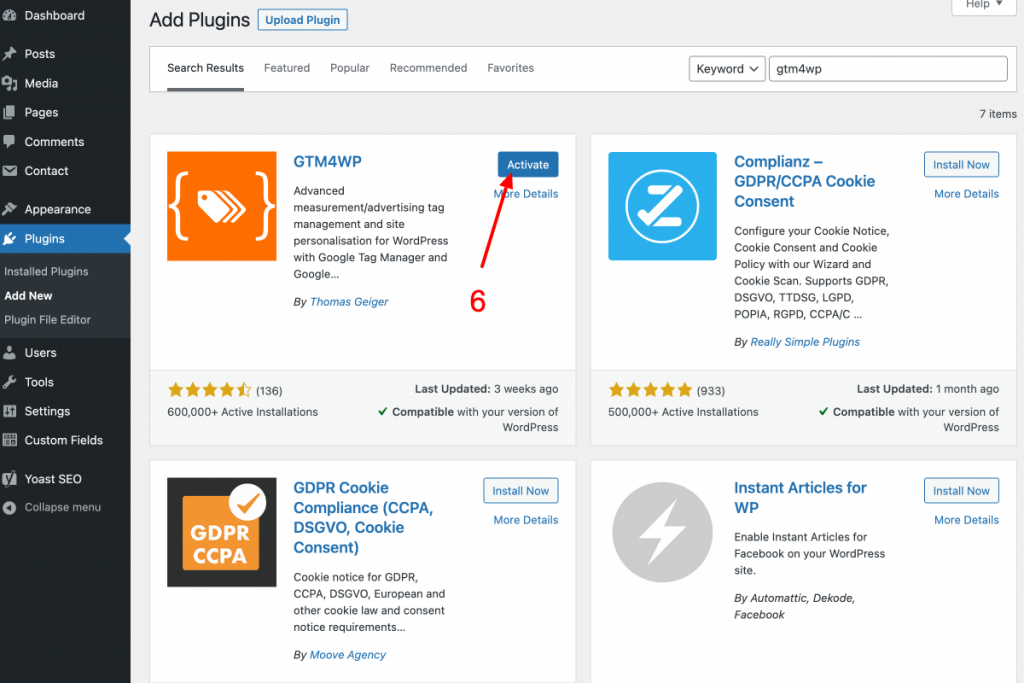The height and width of the screenshot is (683, 1024).
Task: Click the Complianz five-star rating
Action: coord(650,390)
